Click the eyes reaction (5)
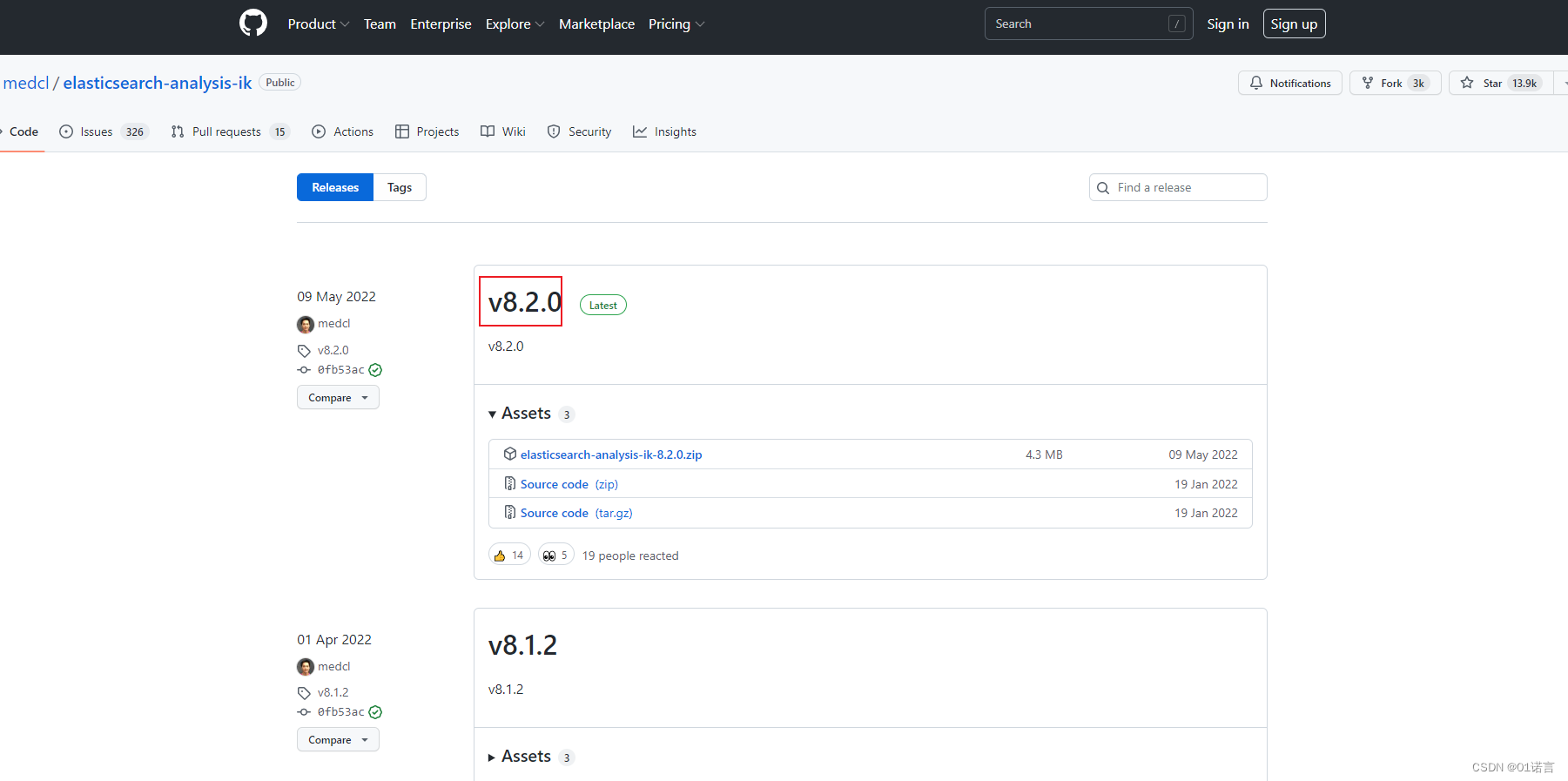Viewport: 1568px width, 781px height. pos(555,555)
